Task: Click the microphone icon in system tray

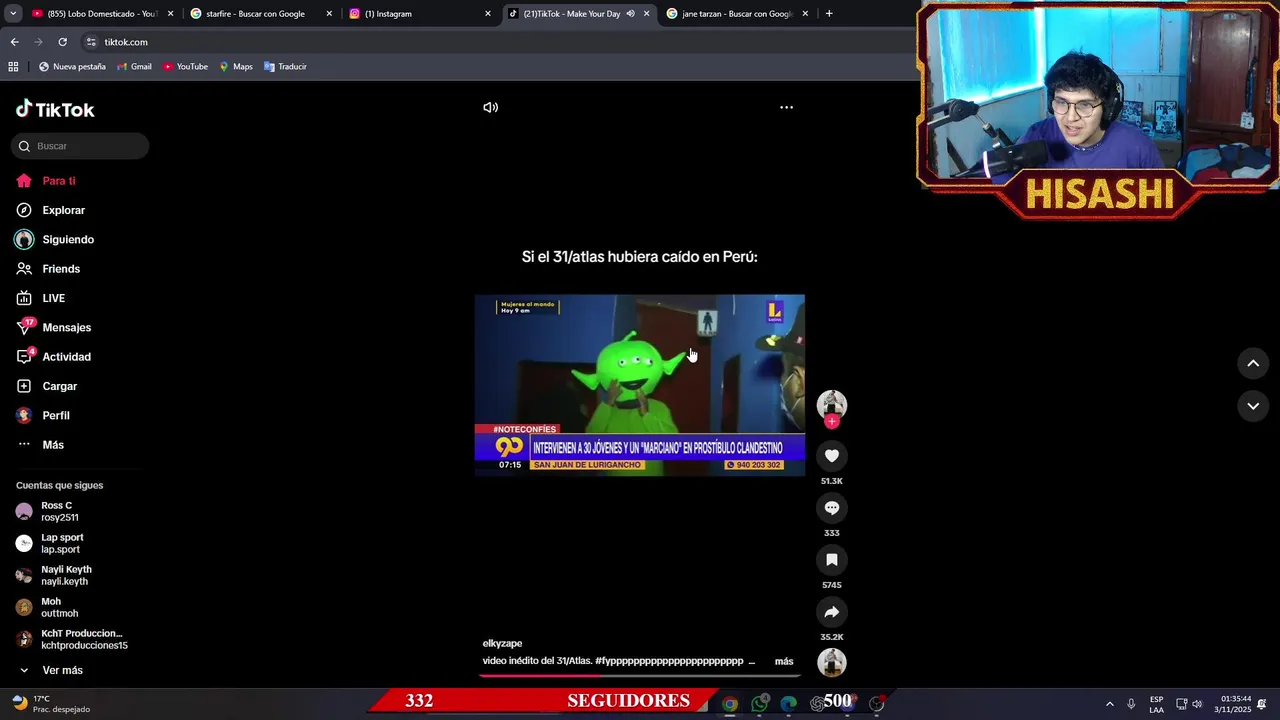Action: pos(1131,704)
